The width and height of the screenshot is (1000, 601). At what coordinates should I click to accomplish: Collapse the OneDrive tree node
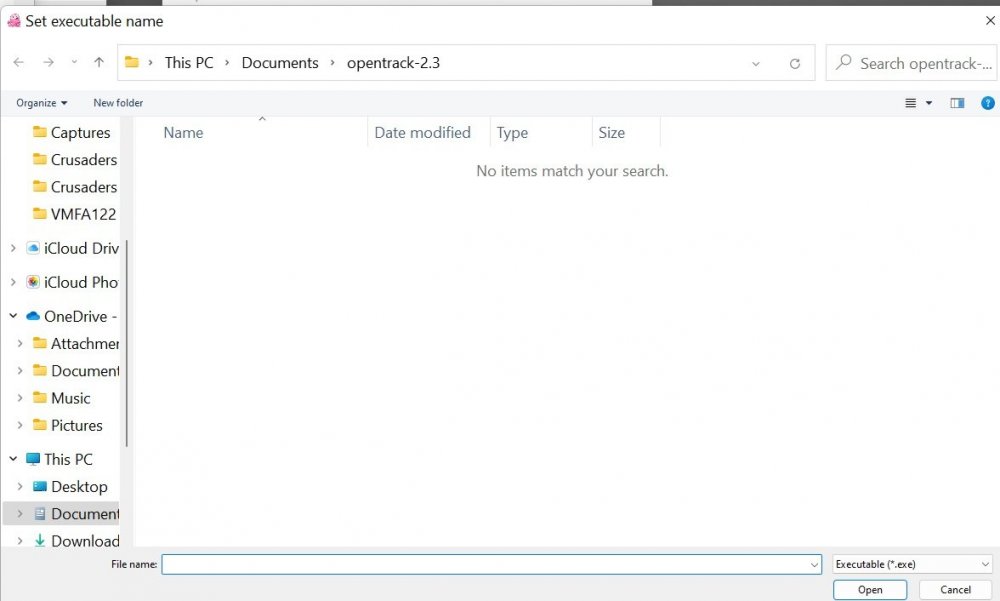pos(13,316)
